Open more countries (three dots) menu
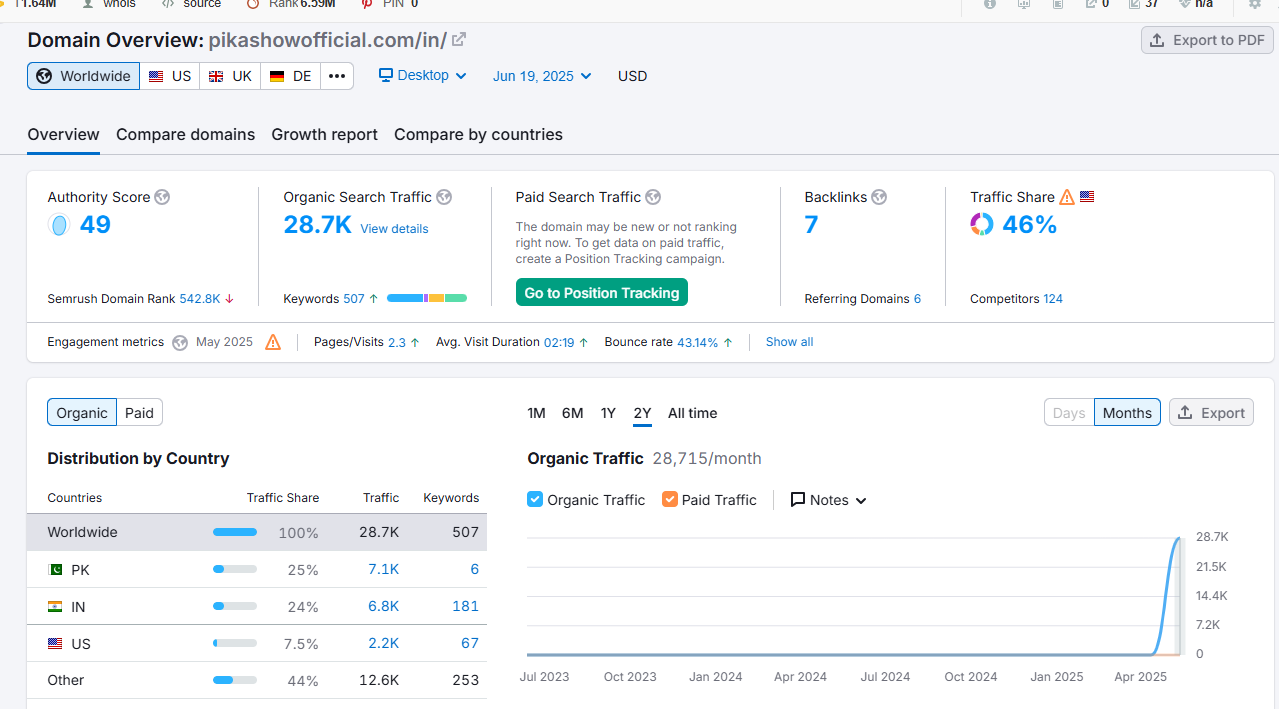1279x709 pixels. 337,76
